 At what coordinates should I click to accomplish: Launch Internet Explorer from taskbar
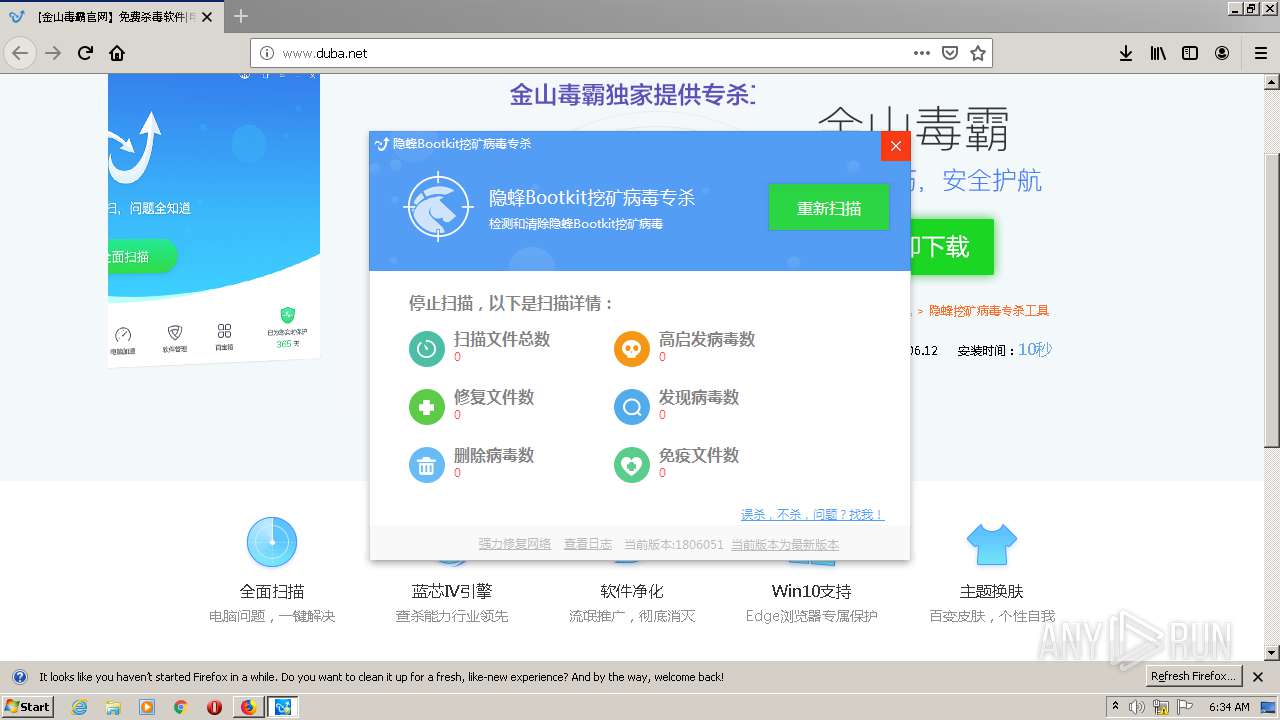[79, 707]
